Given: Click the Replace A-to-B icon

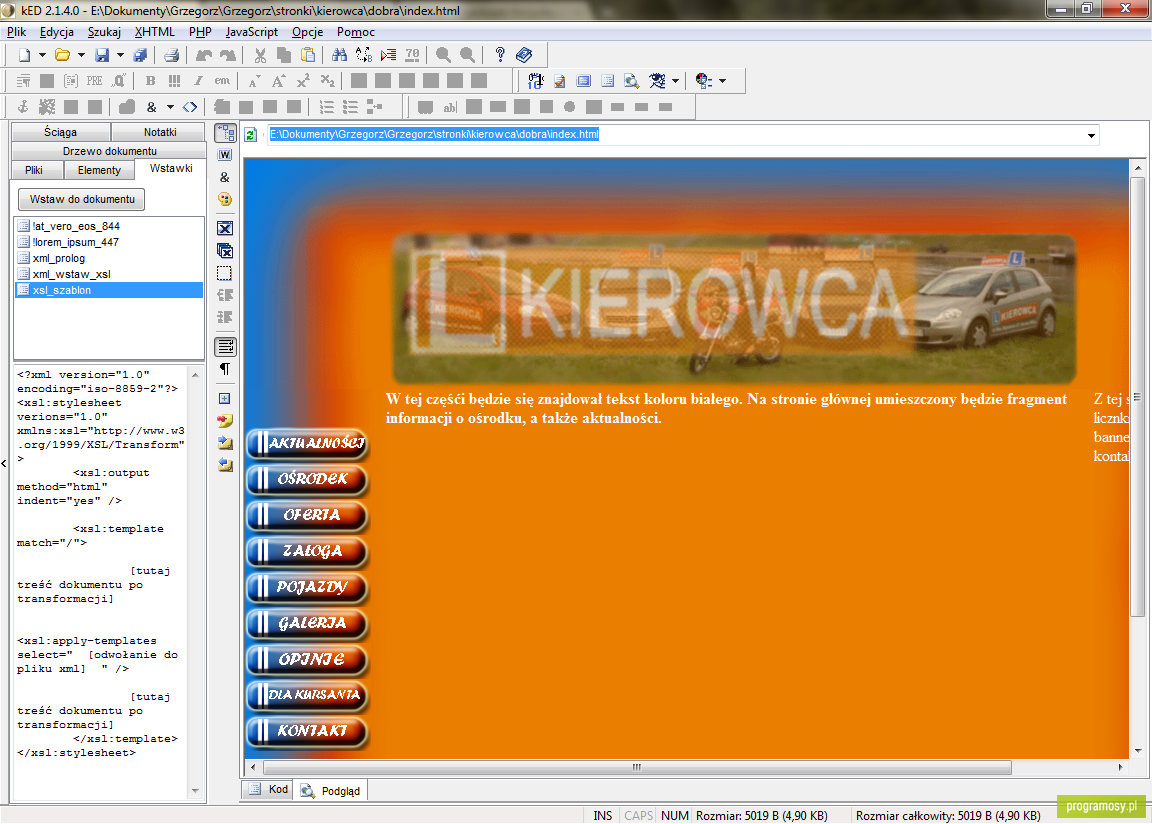Looking at the screenshot, I should coord(364,55).
